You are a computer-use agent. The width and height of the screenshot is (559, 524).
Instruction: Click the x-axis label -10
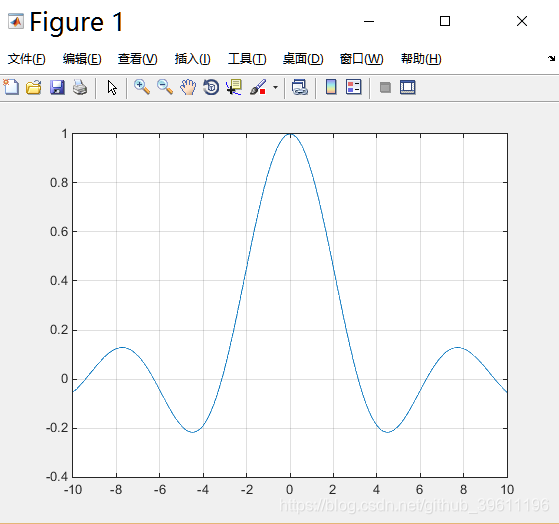pyautogui.click(x=73, y=490)
